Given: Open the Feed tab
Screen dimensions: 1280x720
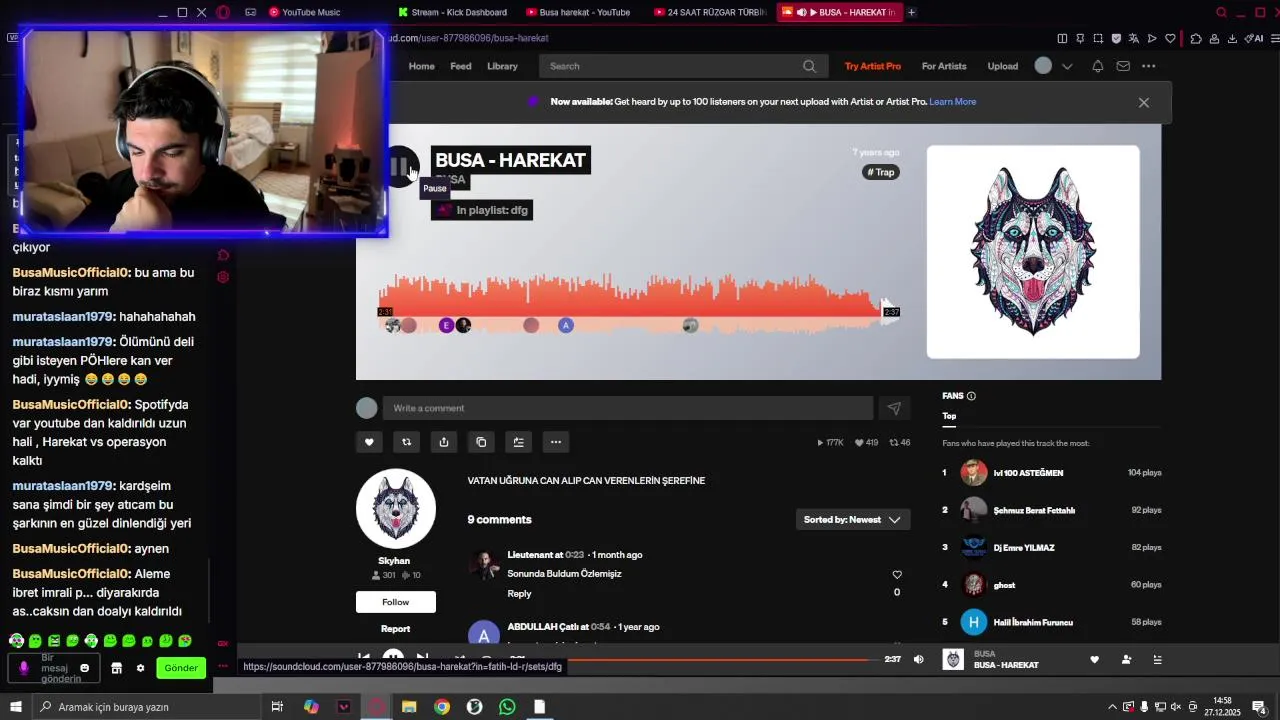Looking at the screenshot, I should point(461,66).
